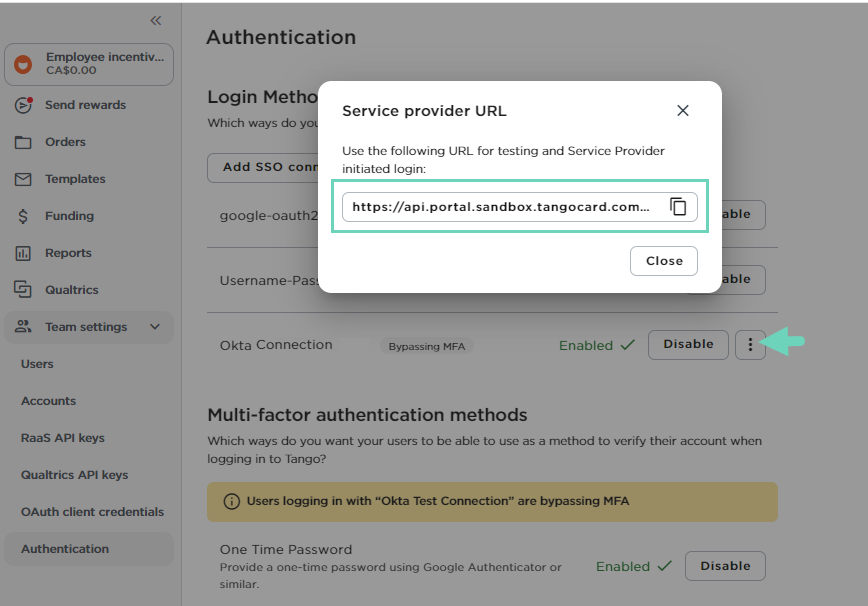
Task: Select the Reports bar chart icon
Action: 21,253
